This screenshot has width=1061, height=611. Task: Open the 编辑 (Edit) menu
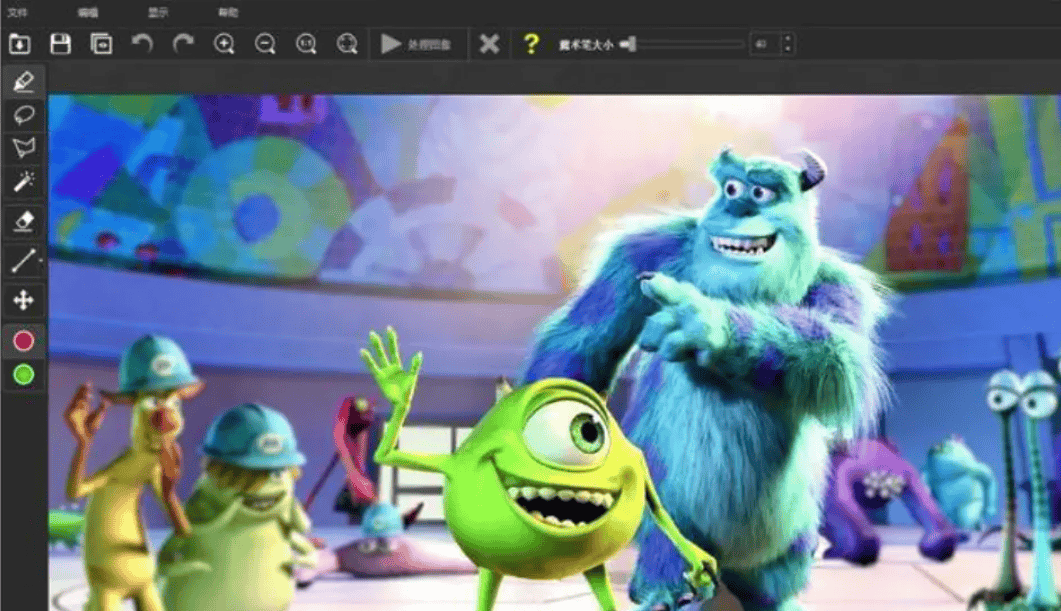[88, 12]
